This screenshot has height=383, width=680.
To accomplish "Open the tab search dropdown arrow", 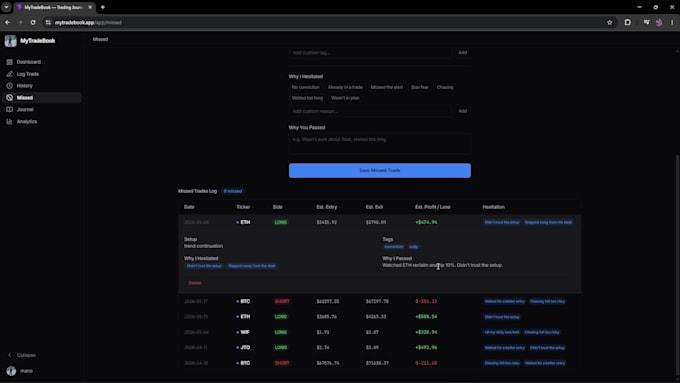I will (6, 7).
